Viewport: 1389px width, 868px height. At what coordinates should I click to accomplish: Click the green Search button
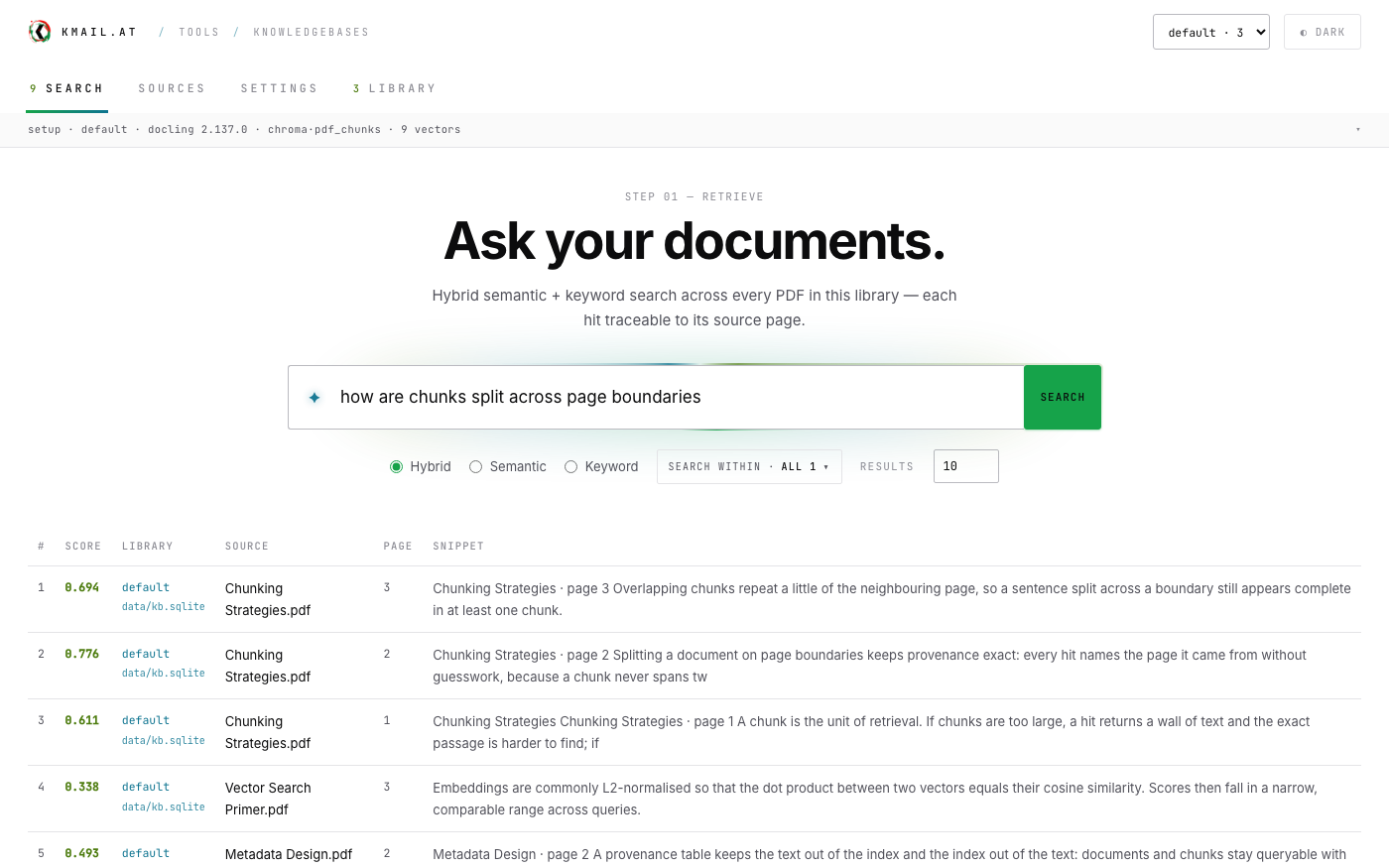coord(1063,397)
